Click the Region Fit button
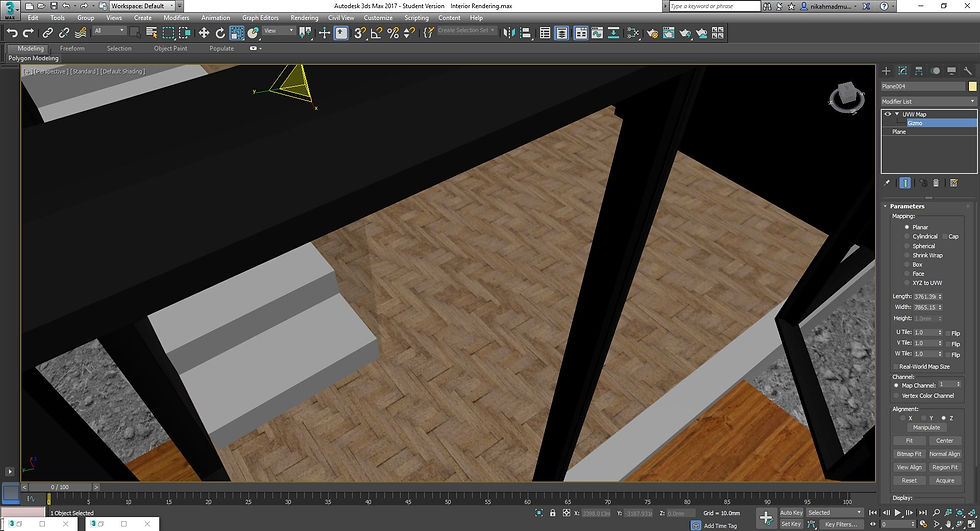The image size is (980, 531). [945, 467]
